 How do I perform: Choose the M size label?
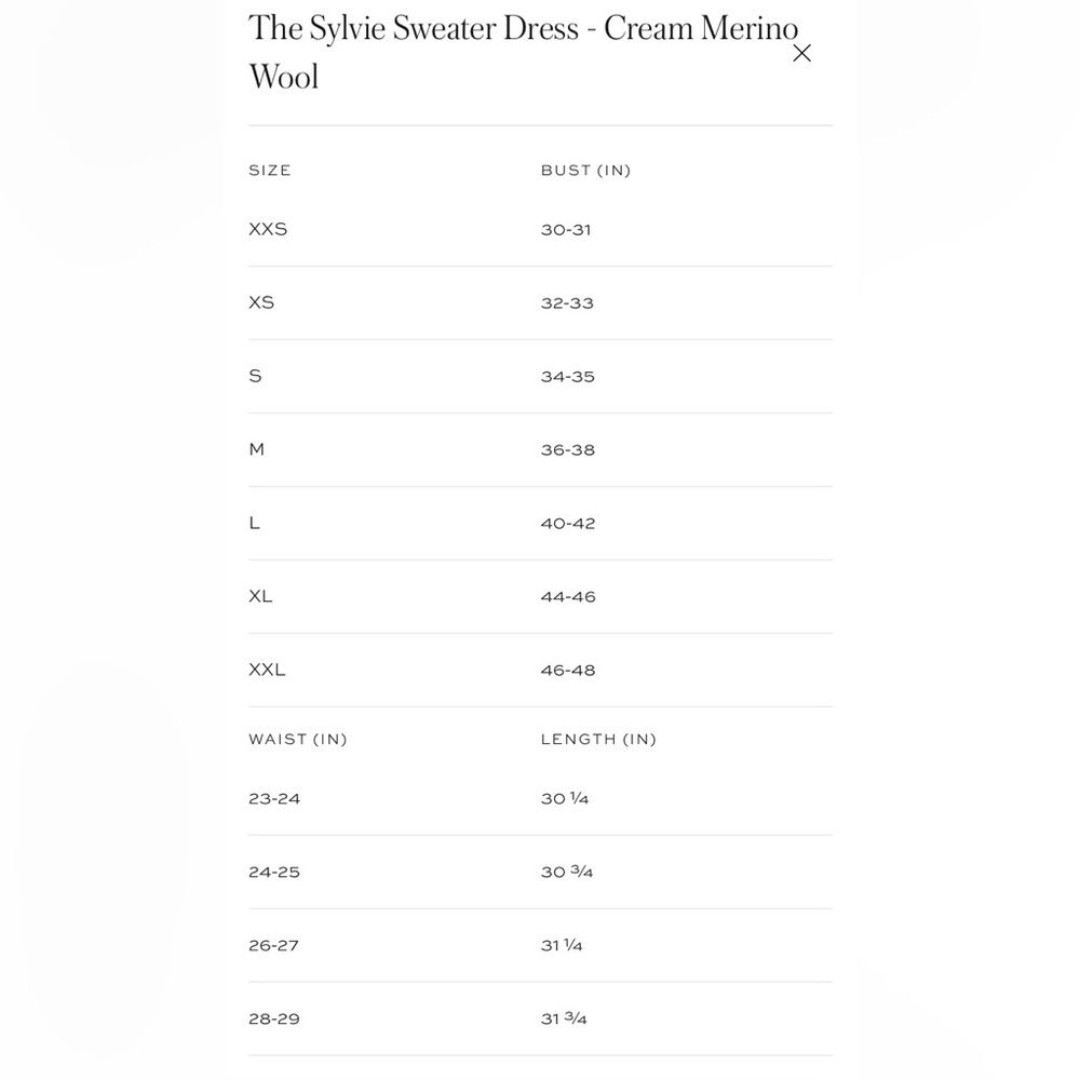pos(256,449)
